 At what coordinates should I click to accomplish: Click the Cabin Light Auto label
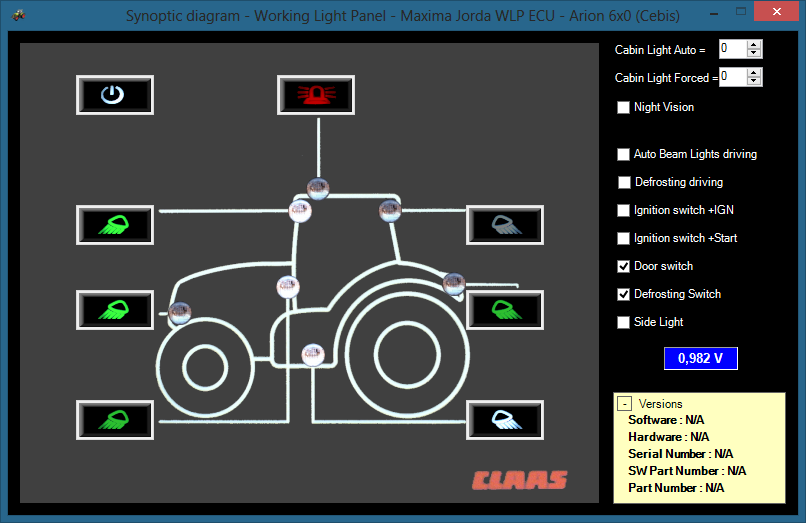click(660, 50)
